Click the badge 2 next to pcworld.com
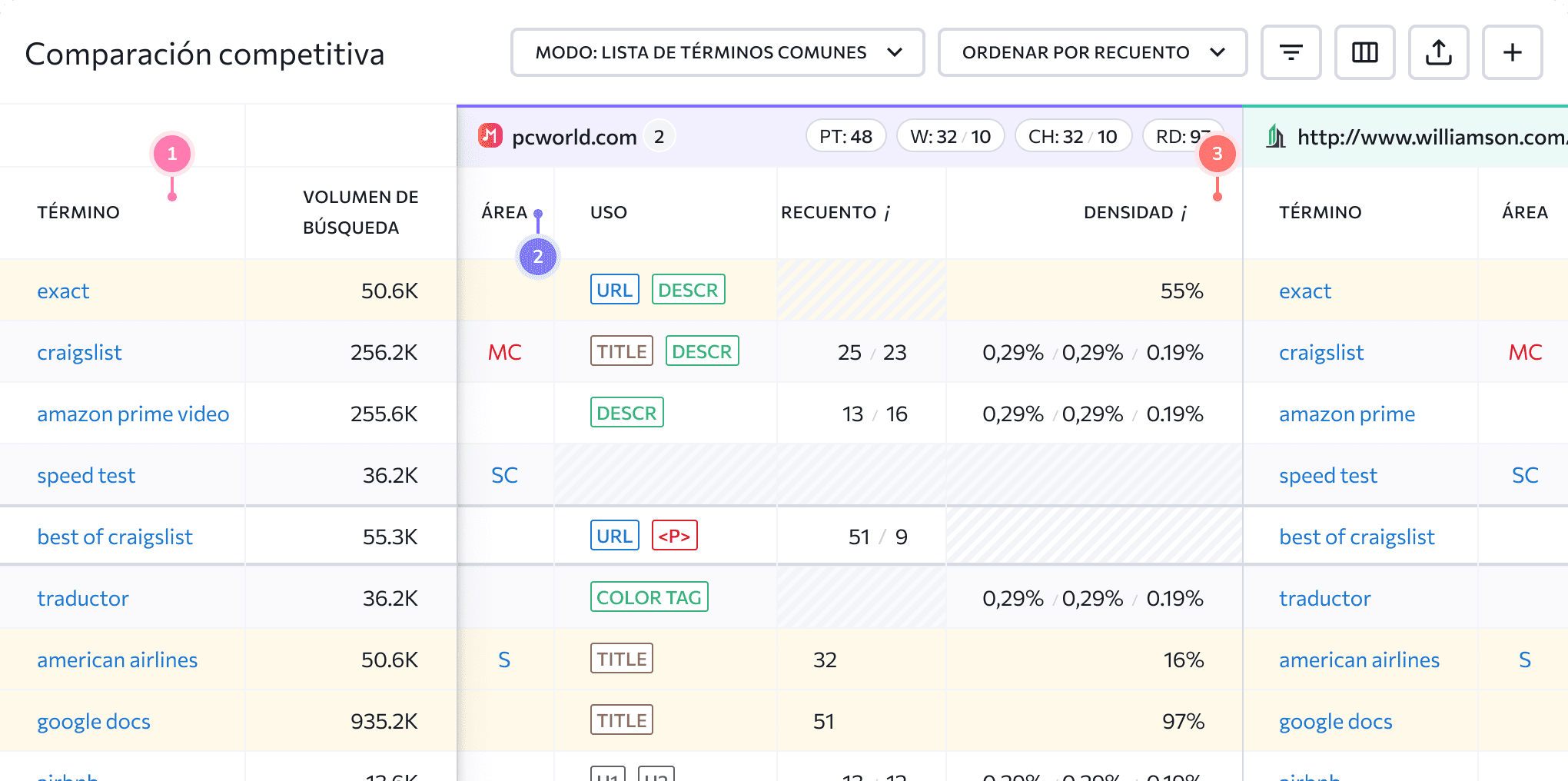This screenshot has height=781, width=1568. click(659, 137)
